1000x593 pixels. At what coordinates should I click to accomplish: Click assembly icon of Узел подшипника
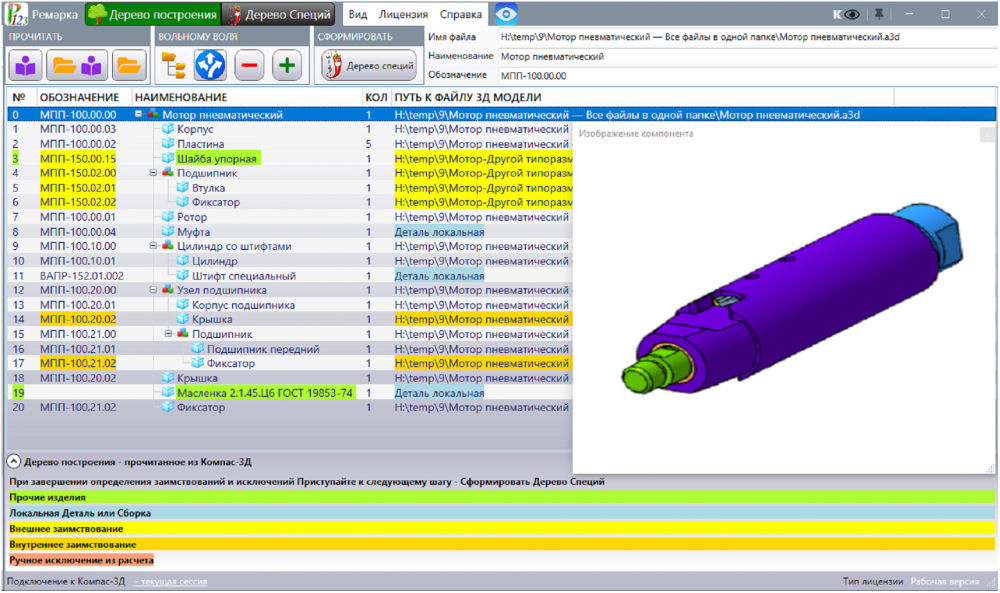click(x=168, y=290)
